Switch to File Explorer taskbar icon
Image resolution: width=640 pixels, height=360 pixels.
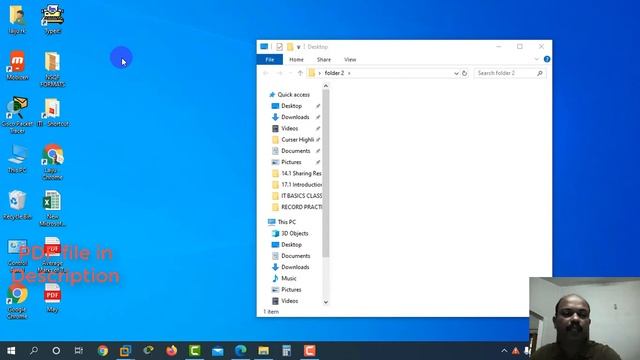pyautogui.click(x=263, y=351)
